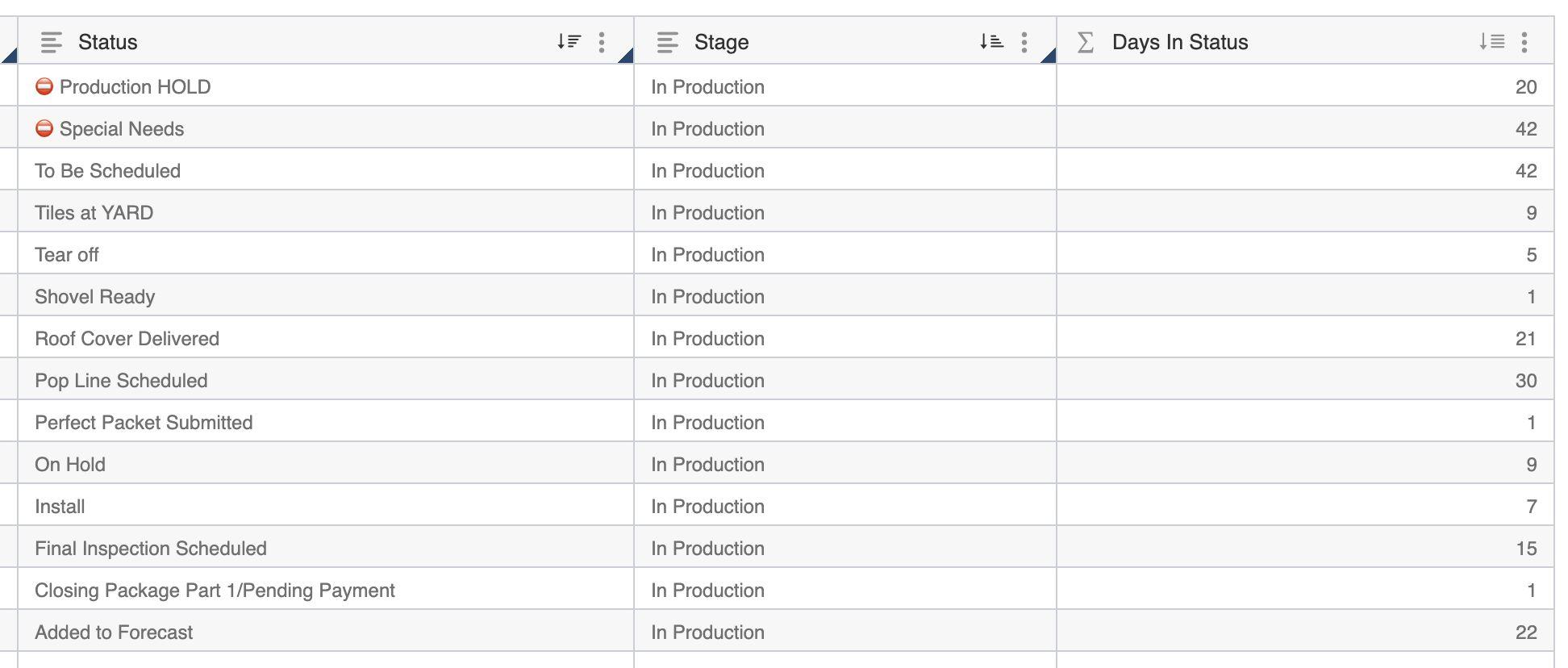Select the Final Inspection Scheduled status cell
Image resolution: width=1568 pixels, height=668 pixels.
click(150, 549)
